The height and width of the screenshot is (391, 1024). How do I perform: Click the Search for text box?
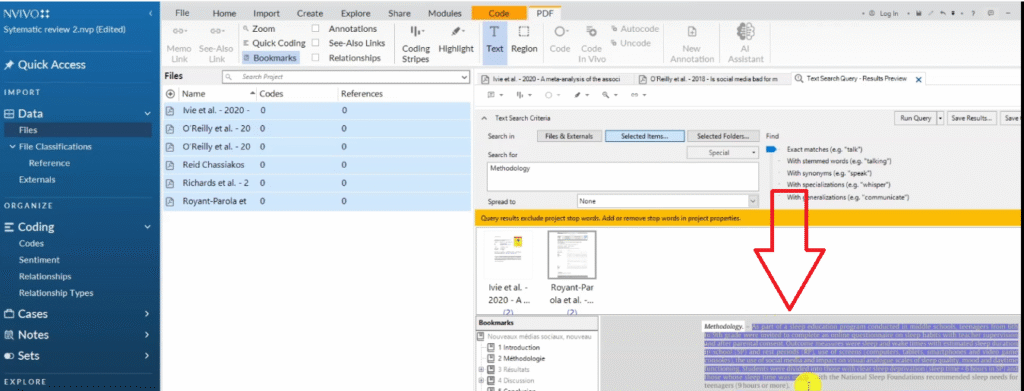click(623, 176)
